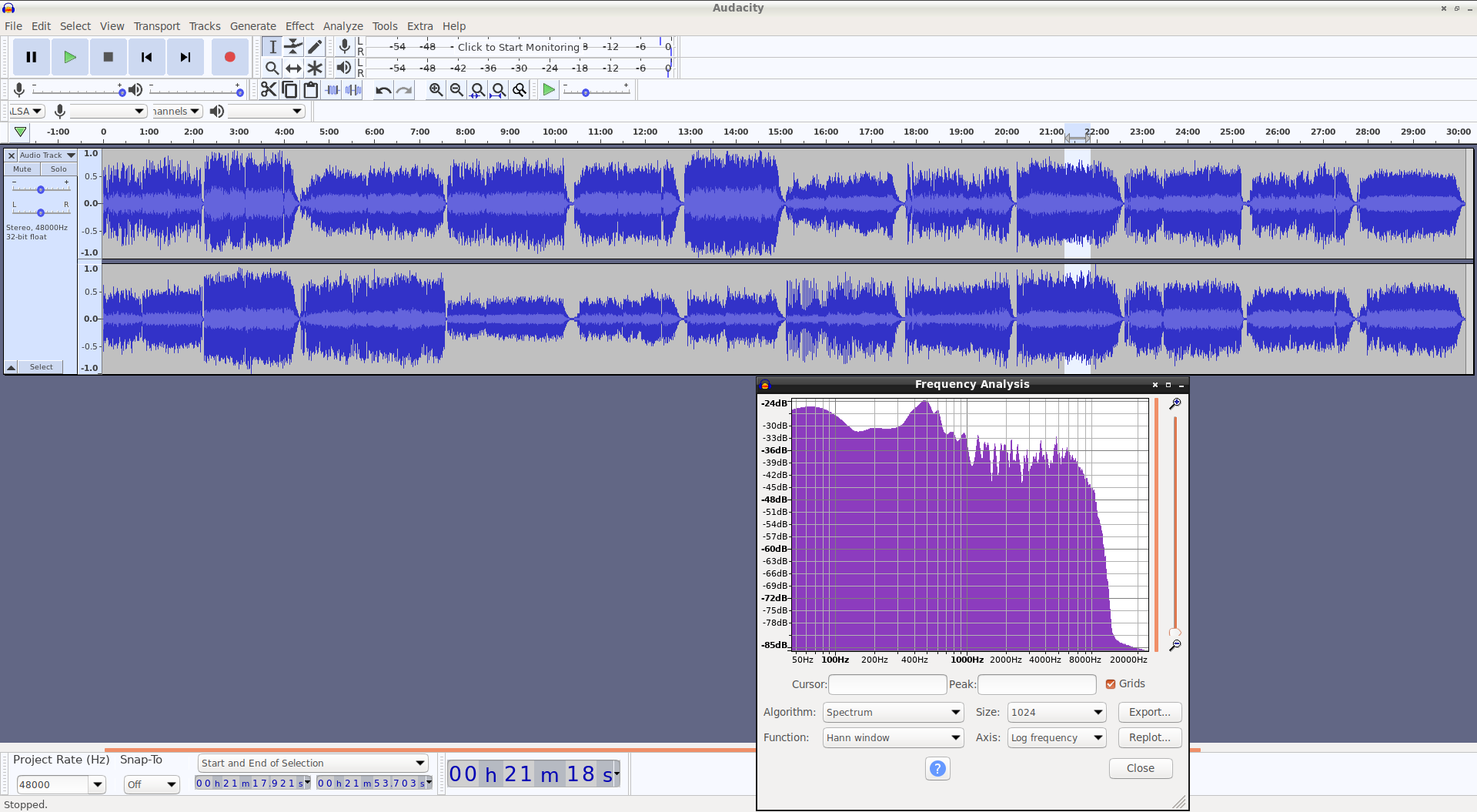Click the Replot... button
Viewport: 1477px width, 812px height.
tap(1150, 737)
